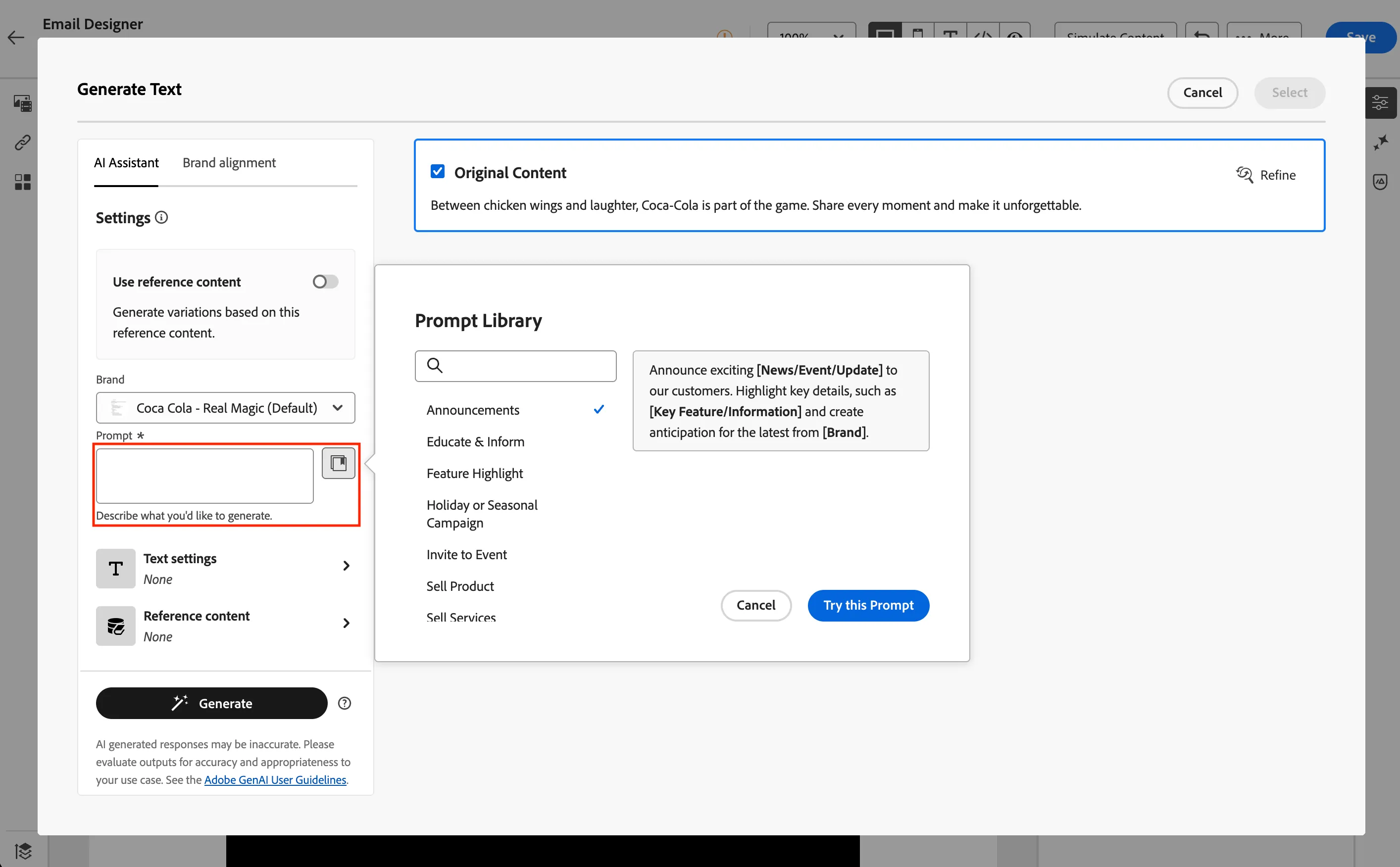Click the Prompt Library search field
This screenshot has height=867, width=1400.
coord(516,366)
